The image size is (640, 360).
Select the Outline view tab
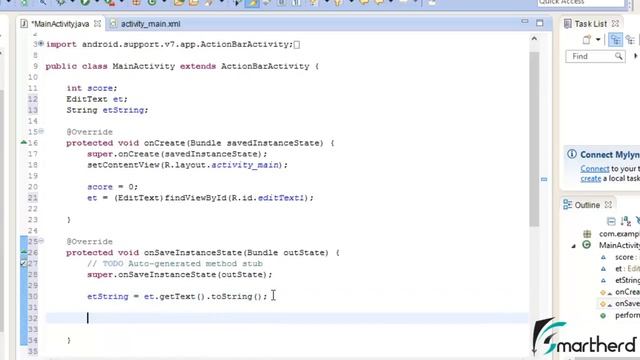coord(587,205)
